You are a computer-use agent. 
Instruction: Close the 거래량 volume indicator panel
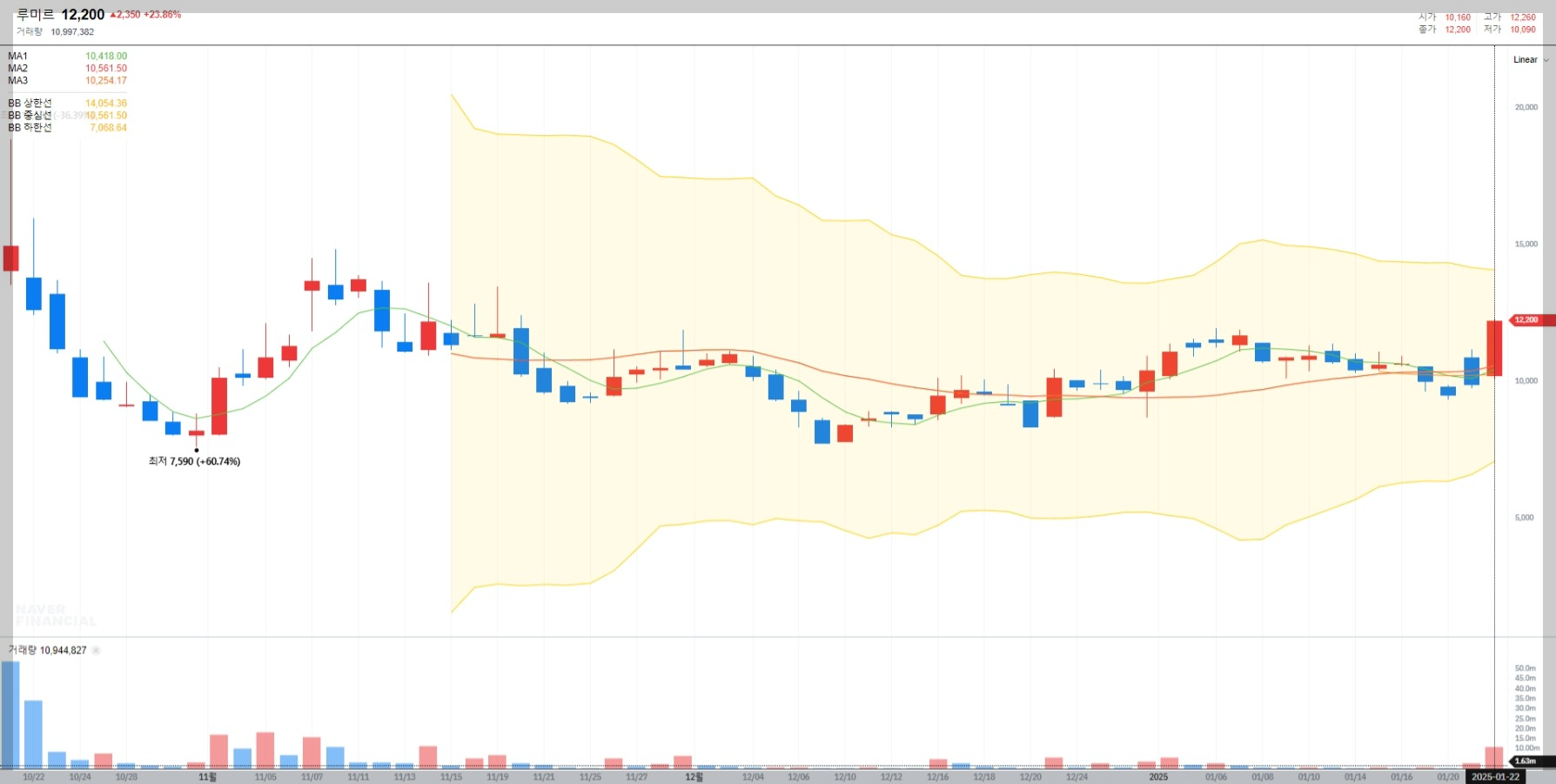click(x=96, y=650)
